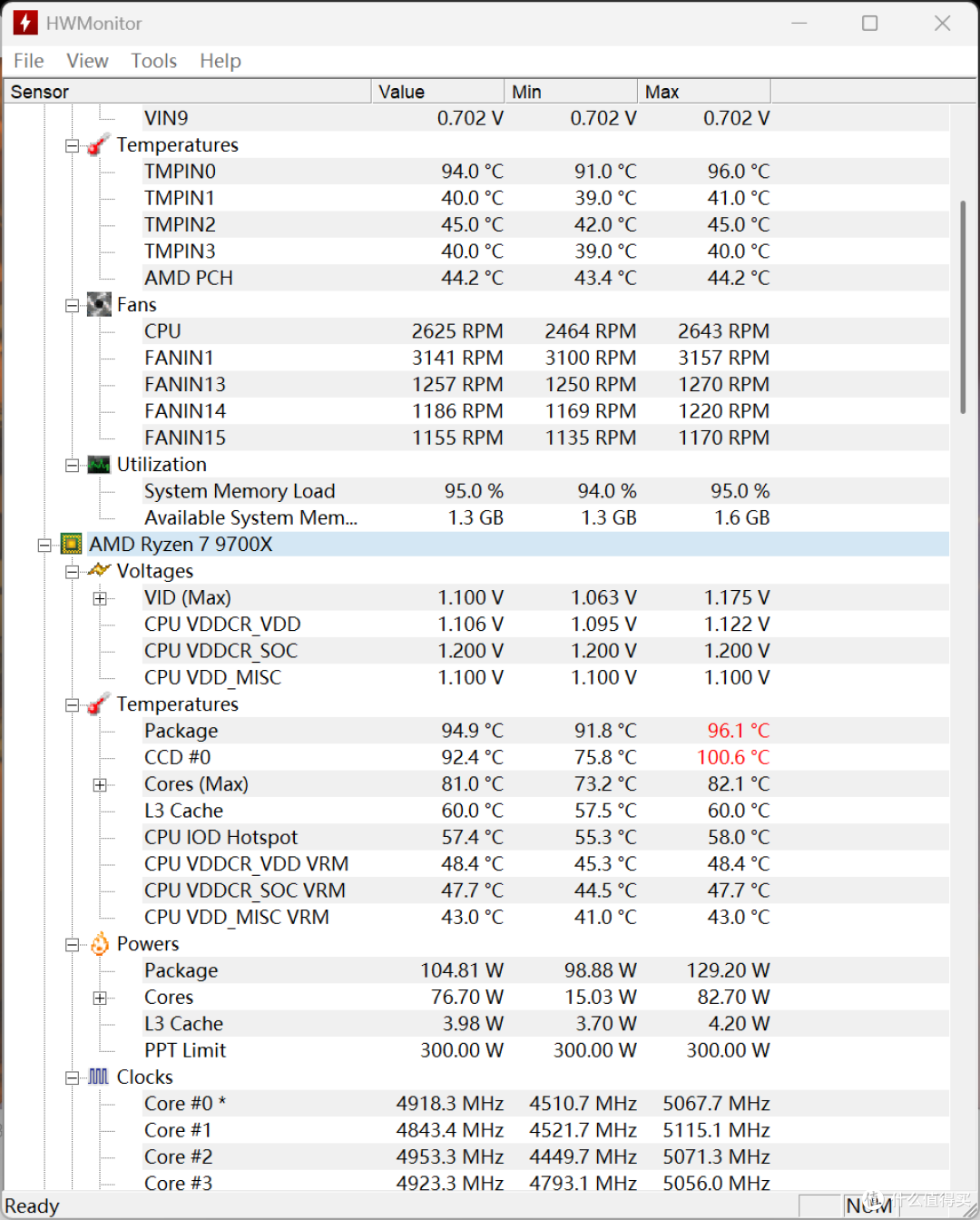The image size is (980, 1220).
Task: Expand the Cores (Max) temperature node
Action: click(100, 785)
